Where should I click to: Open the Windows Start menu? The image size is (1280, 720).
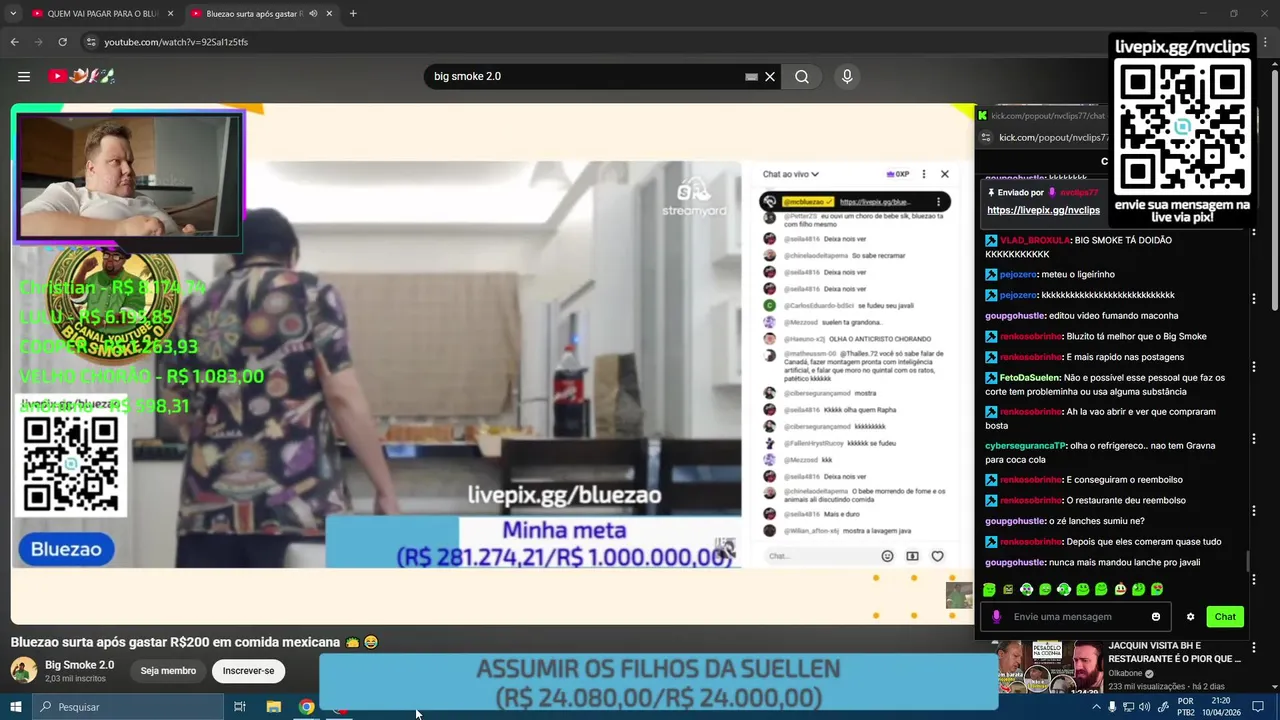click(x=15, y=707)
